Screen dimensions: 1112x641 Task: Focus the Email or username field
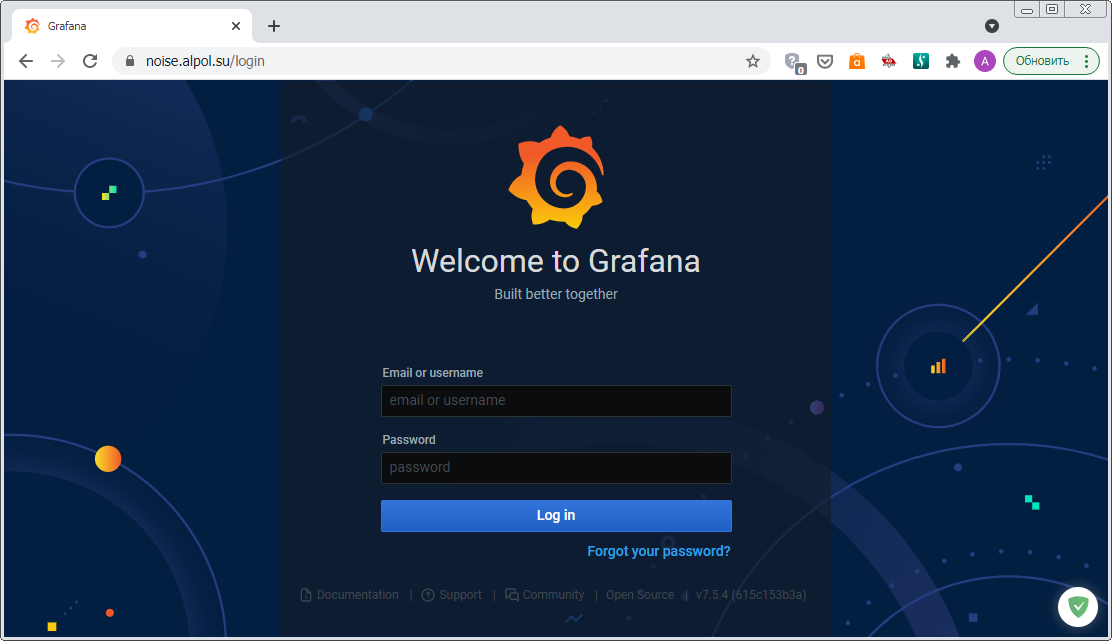(556, 401)
